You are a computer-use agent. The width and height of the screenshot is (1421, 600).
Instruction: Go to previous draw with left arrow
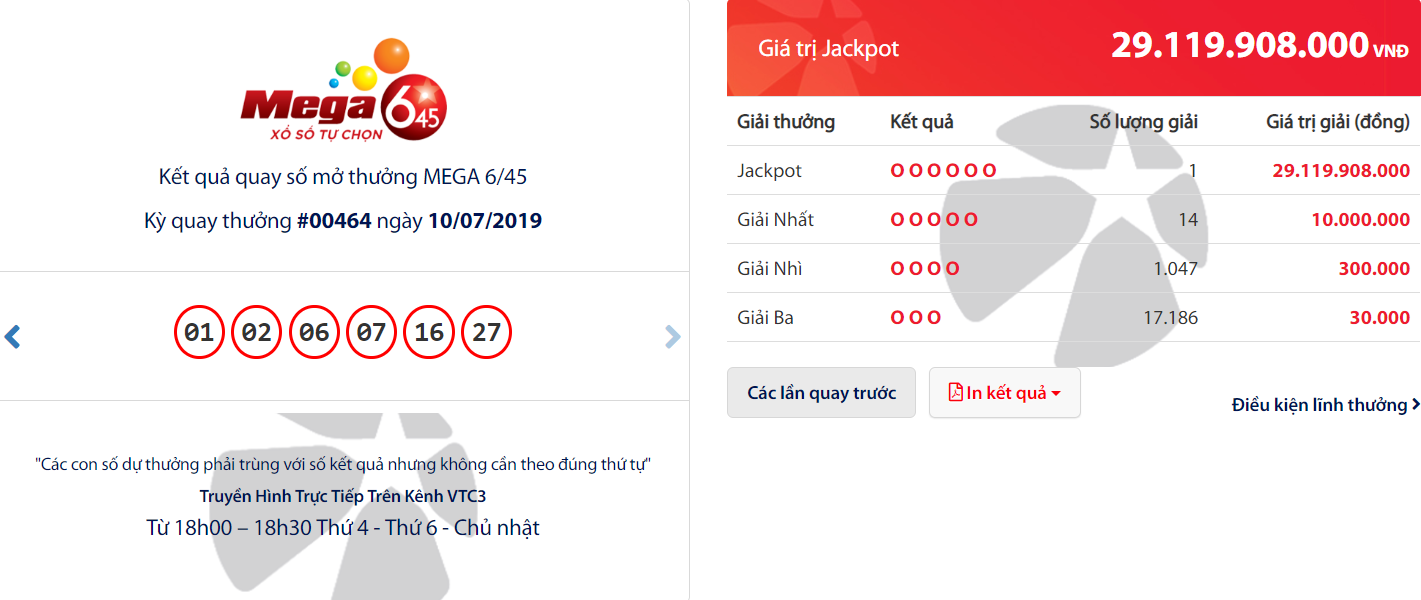tap(12, 336)
